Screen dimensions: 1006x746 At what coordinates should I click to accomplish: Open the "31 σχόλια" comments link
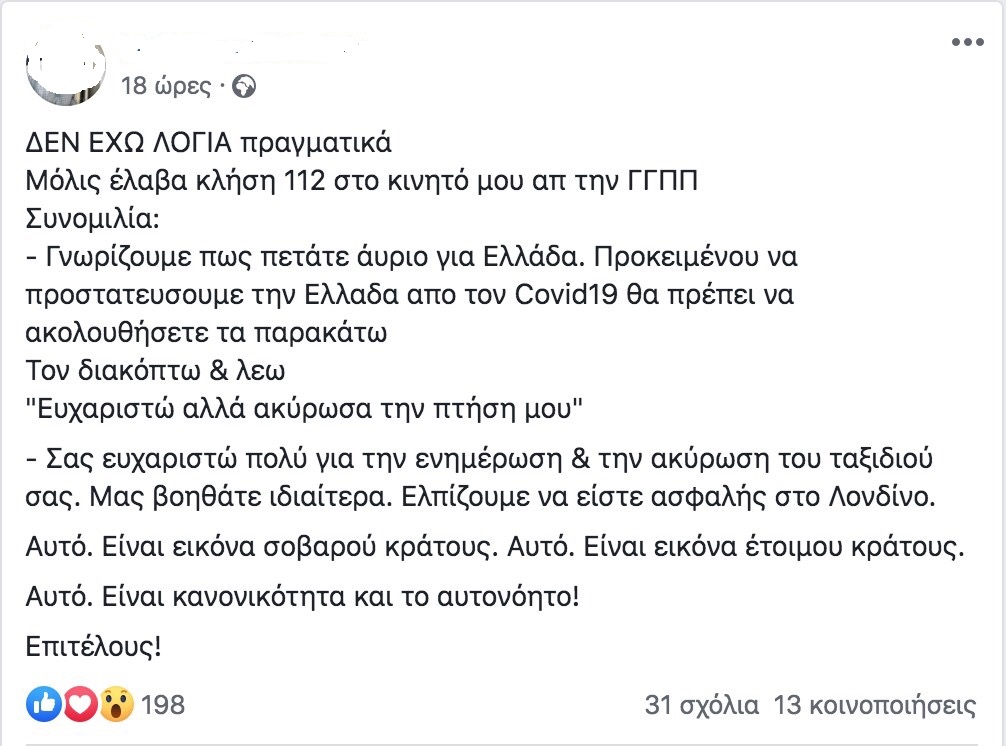click(x=701, y=705)
